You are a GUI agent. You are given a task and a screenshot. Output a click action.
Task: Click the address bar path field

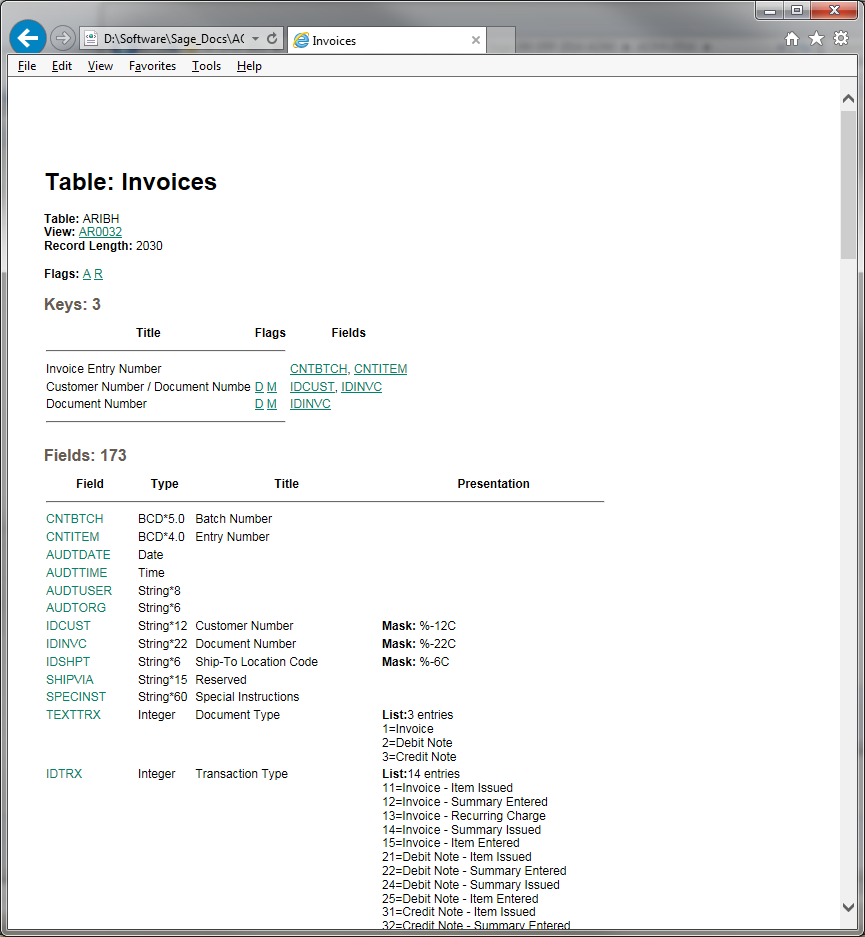click(x=173, y=39)
